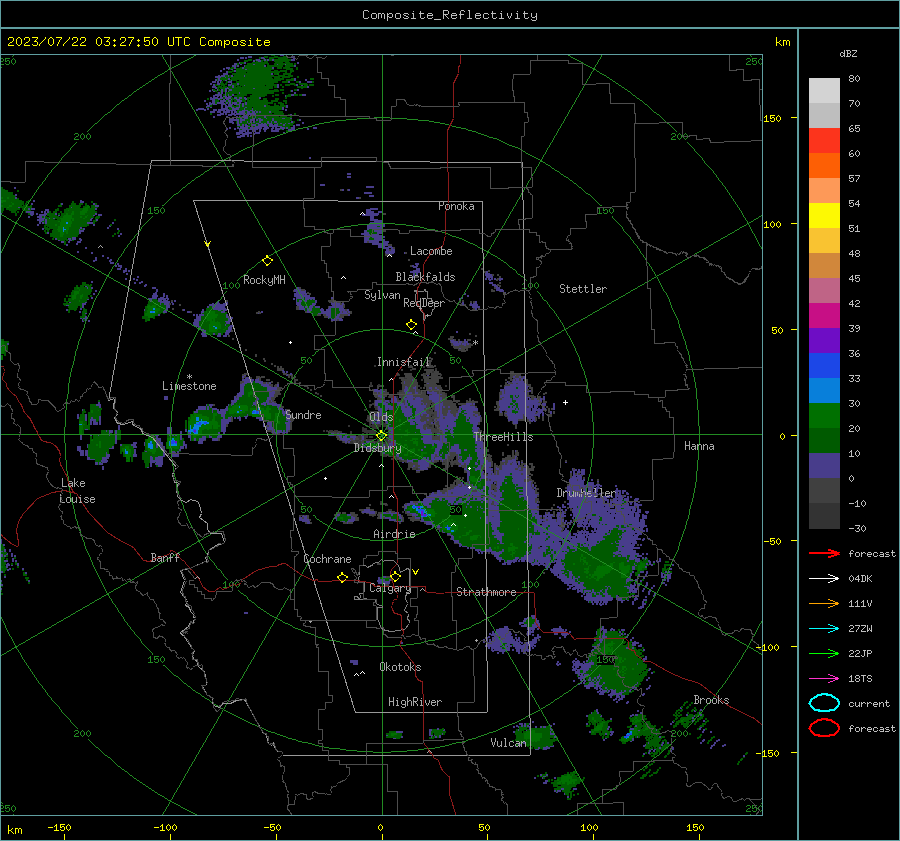This screenshot has height=841, width=900.
Task: Click the yellow diamond marker south of RedDeer
Action: (411, 325)
